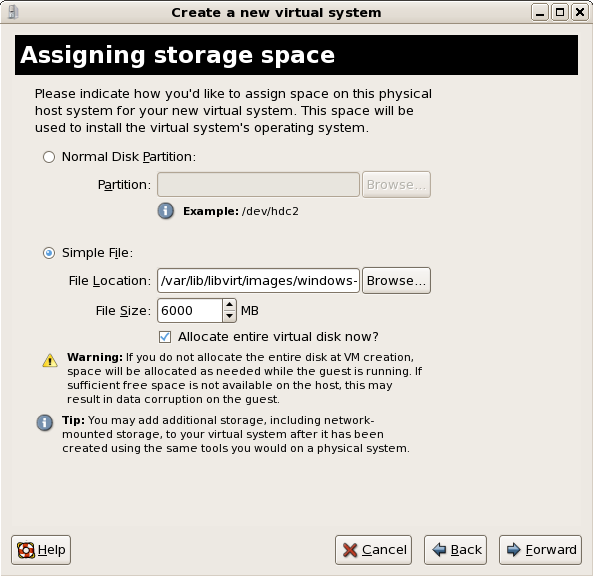
Task: Click the red X icon on Cancel
Action: pos(350,550)
